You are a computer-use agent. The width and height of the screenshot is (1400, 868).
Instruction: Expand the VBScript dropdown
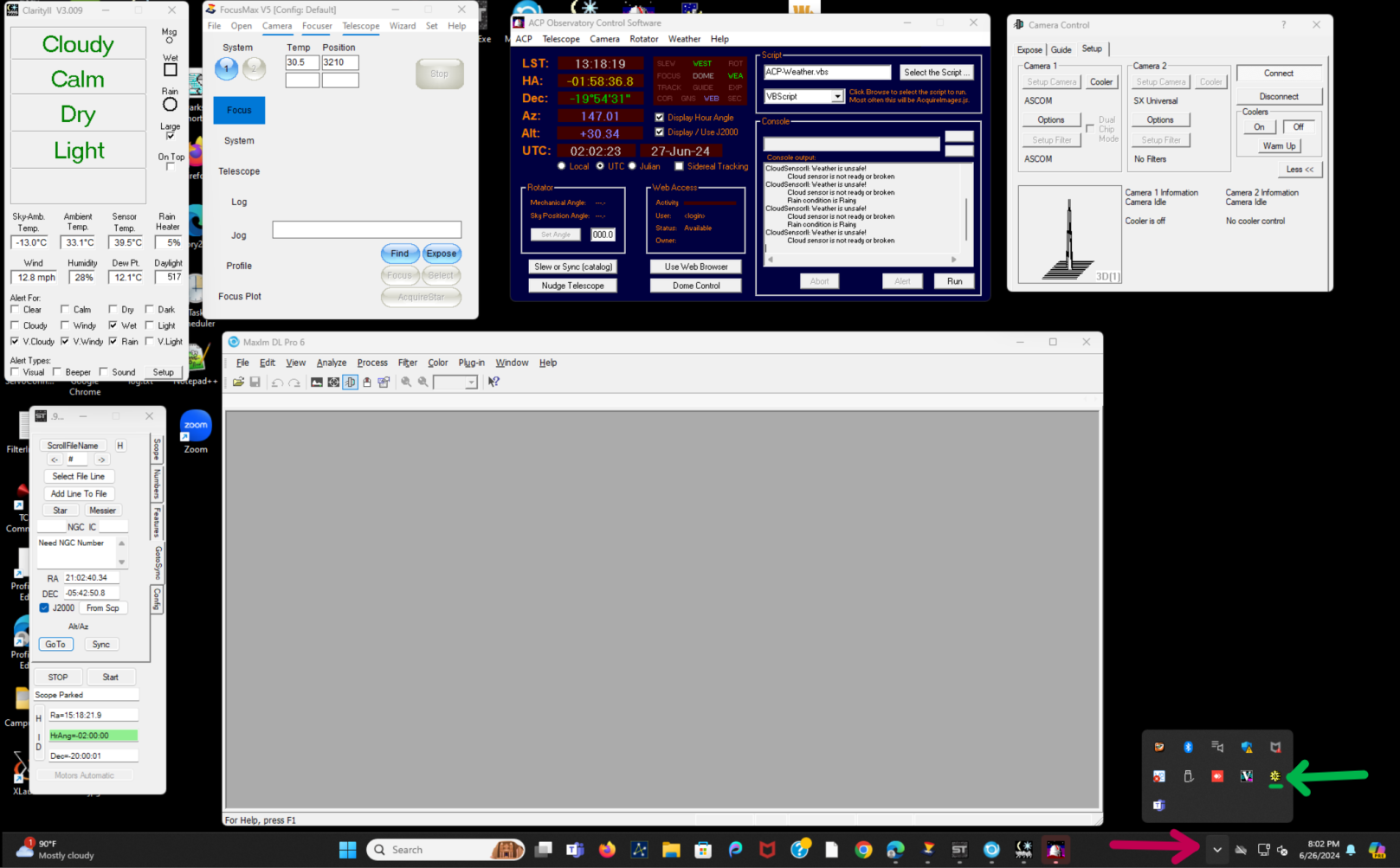[x=837, y=97]
